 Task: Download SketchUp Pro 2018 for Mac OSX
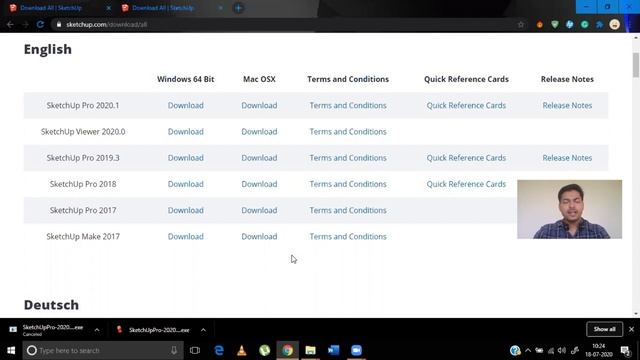[259, 184]
